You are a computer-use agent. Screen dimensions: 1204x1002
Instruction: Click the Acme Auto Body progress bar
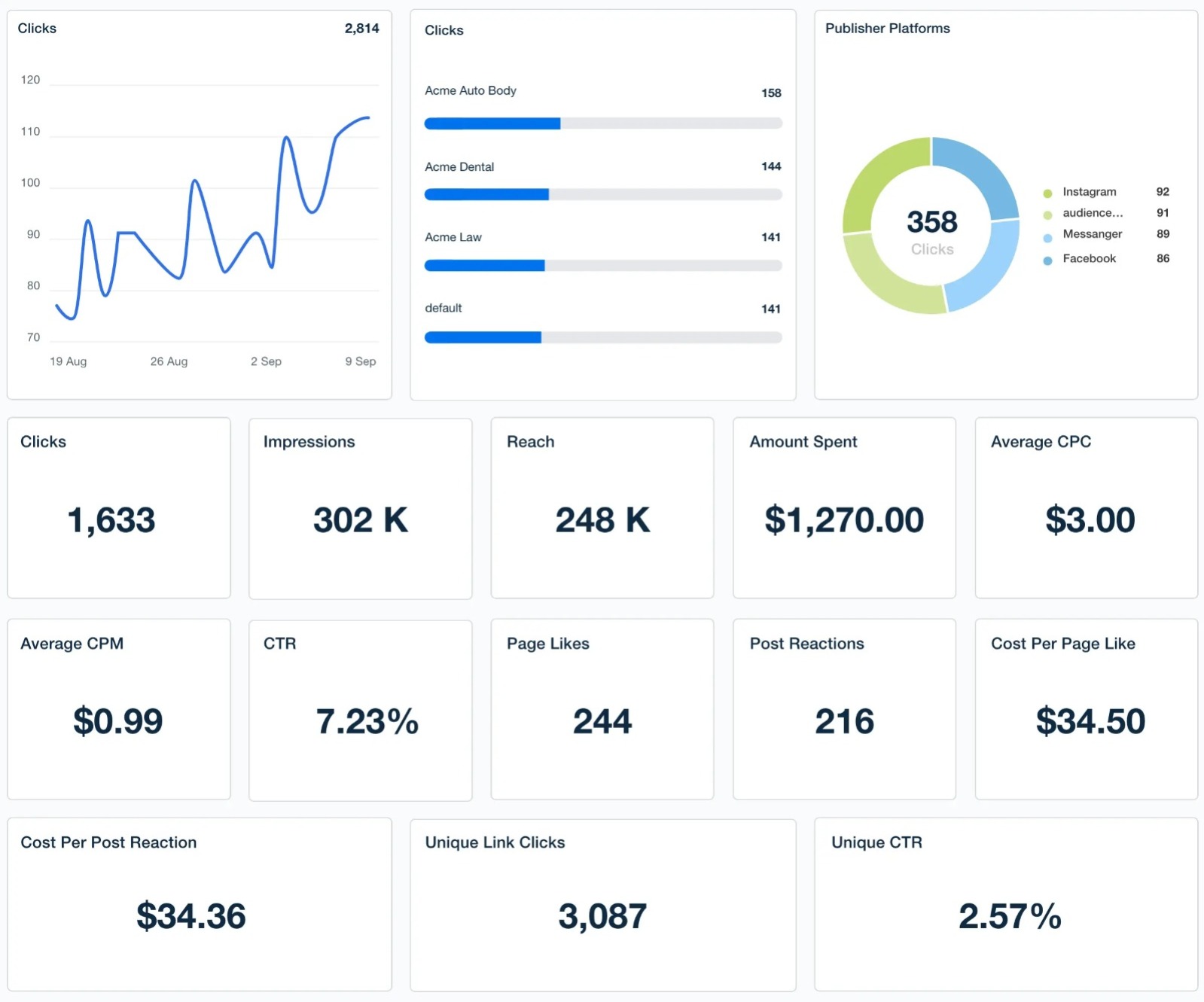[x=602, y=123]
